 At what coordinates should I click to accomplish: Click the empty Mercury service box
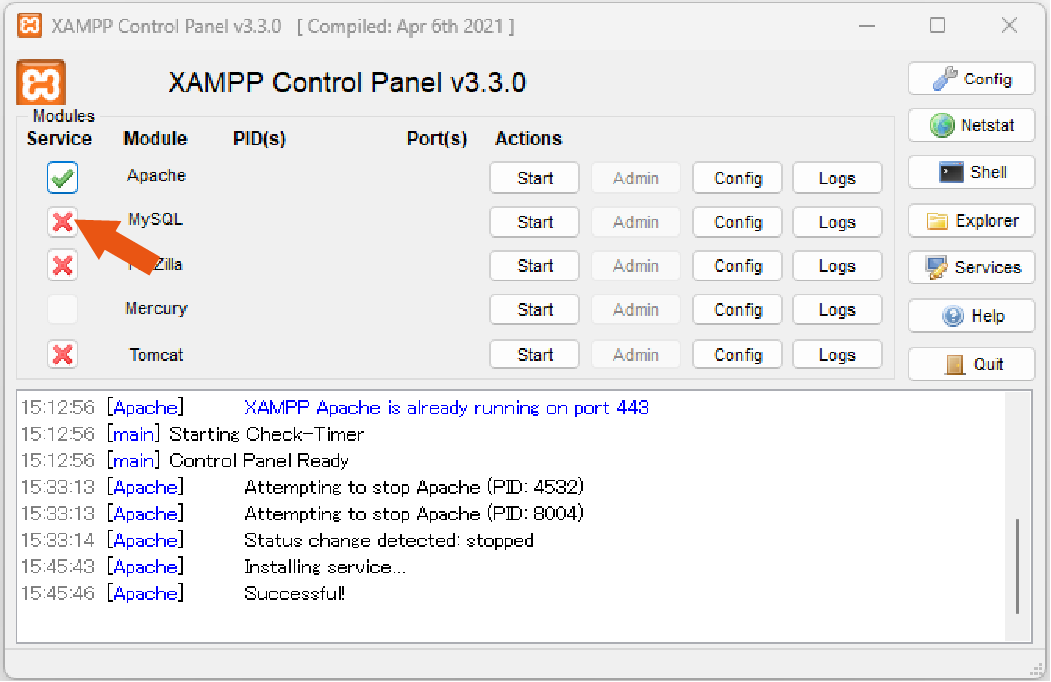pyautogui.click(x=62, y=310)
